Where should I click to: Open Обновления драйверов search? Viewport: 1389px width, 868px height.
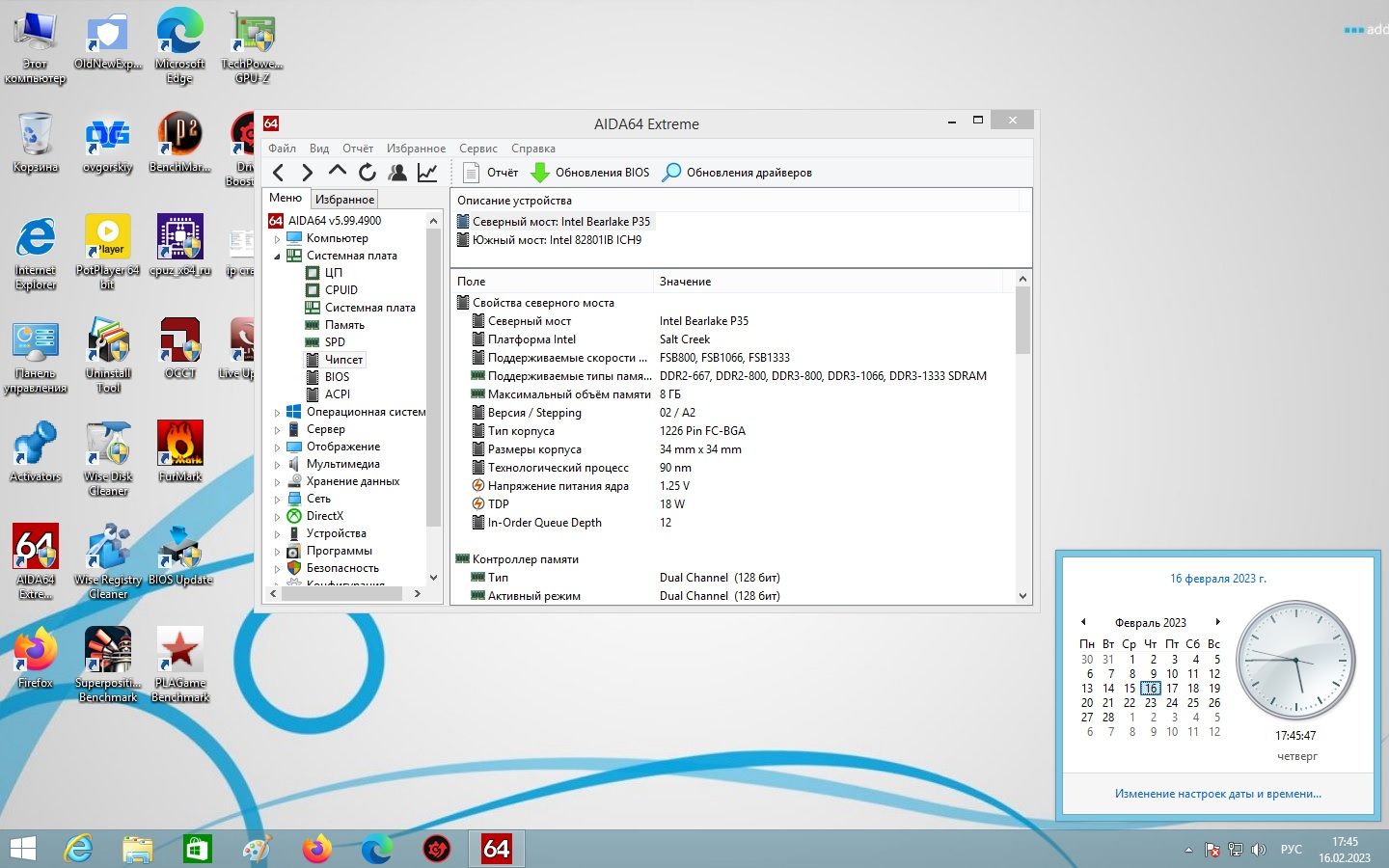pyautogui.click(x=737, y=173)
